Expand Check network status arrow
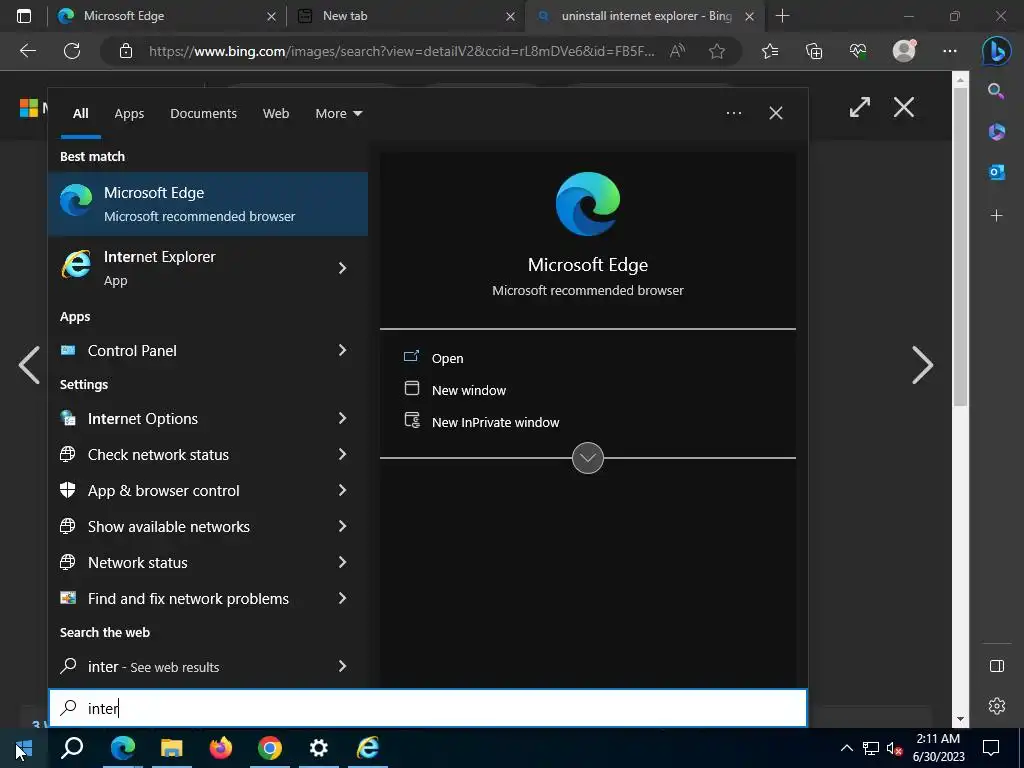1024x768 pixels. [342, 454]
